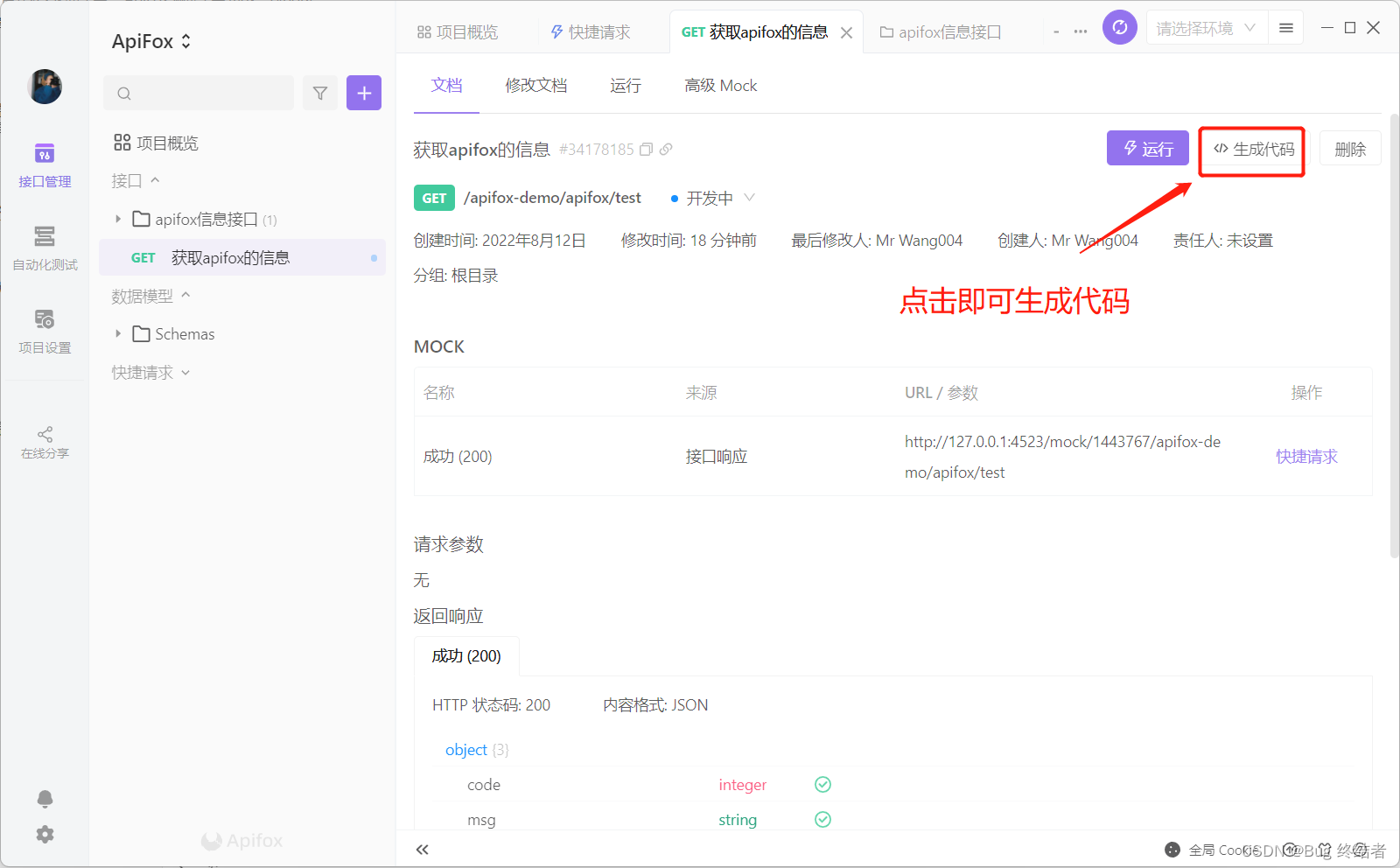Click the integer type of code
Viewport: 1400px width, 868px height.
tap(743, 785)
